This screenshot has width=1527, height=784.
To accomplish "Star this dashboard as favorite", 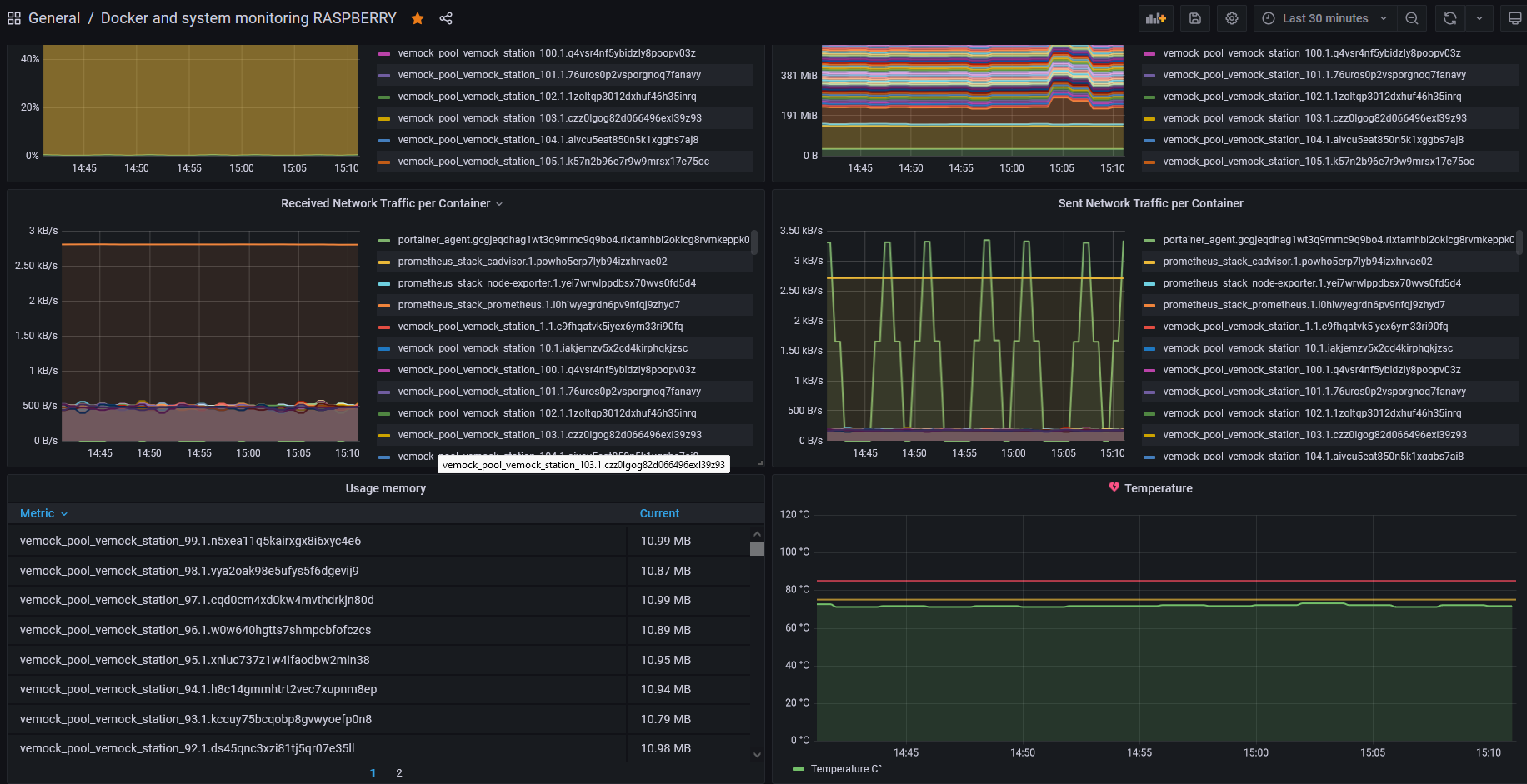I will 418,18.
